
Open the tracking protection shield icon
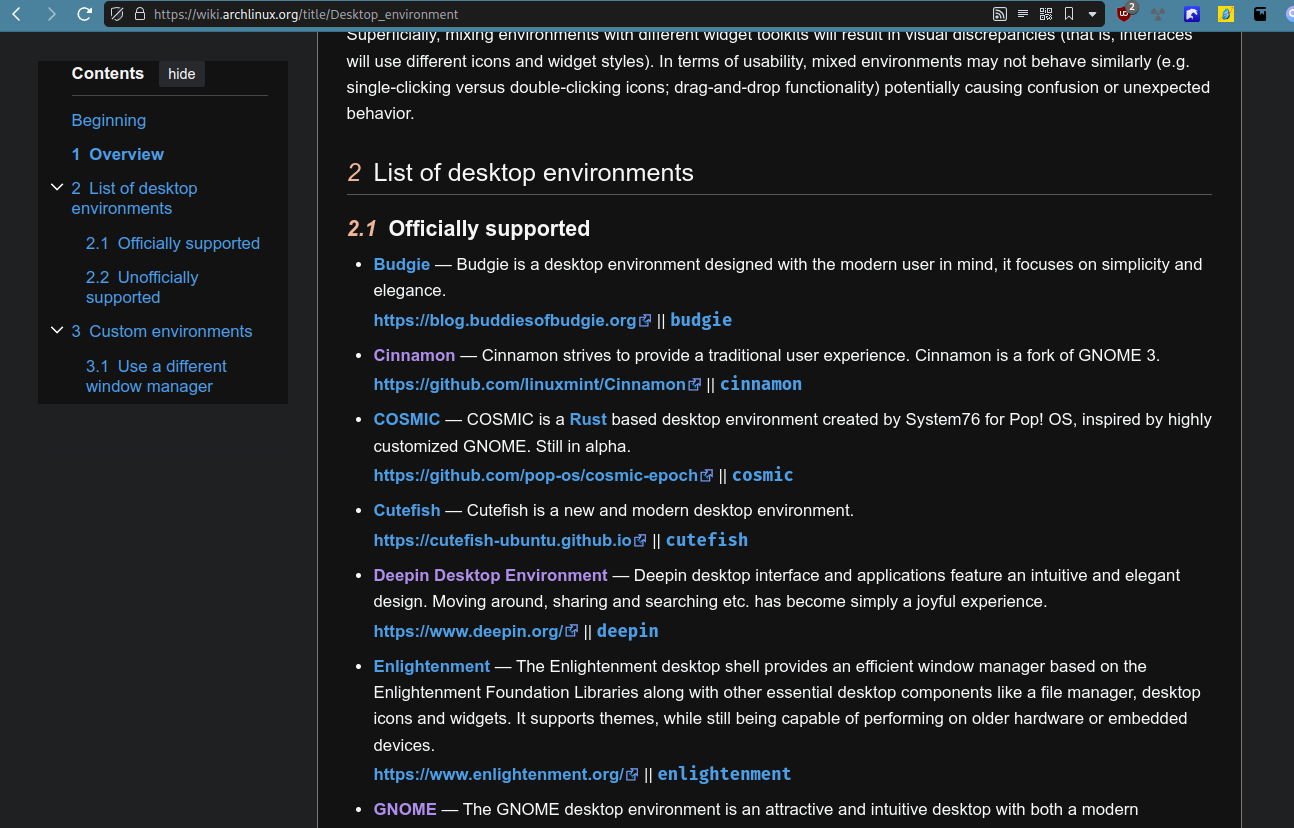tap(118, 14)
